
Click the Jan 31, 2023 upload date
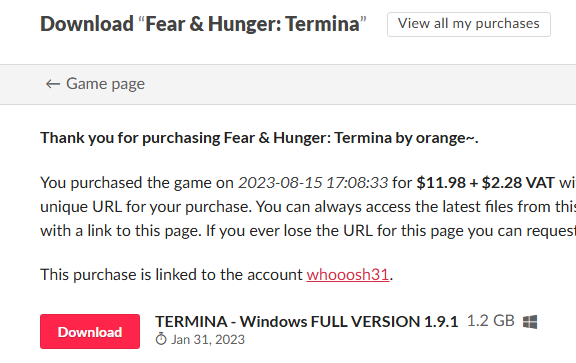(208, 339)
